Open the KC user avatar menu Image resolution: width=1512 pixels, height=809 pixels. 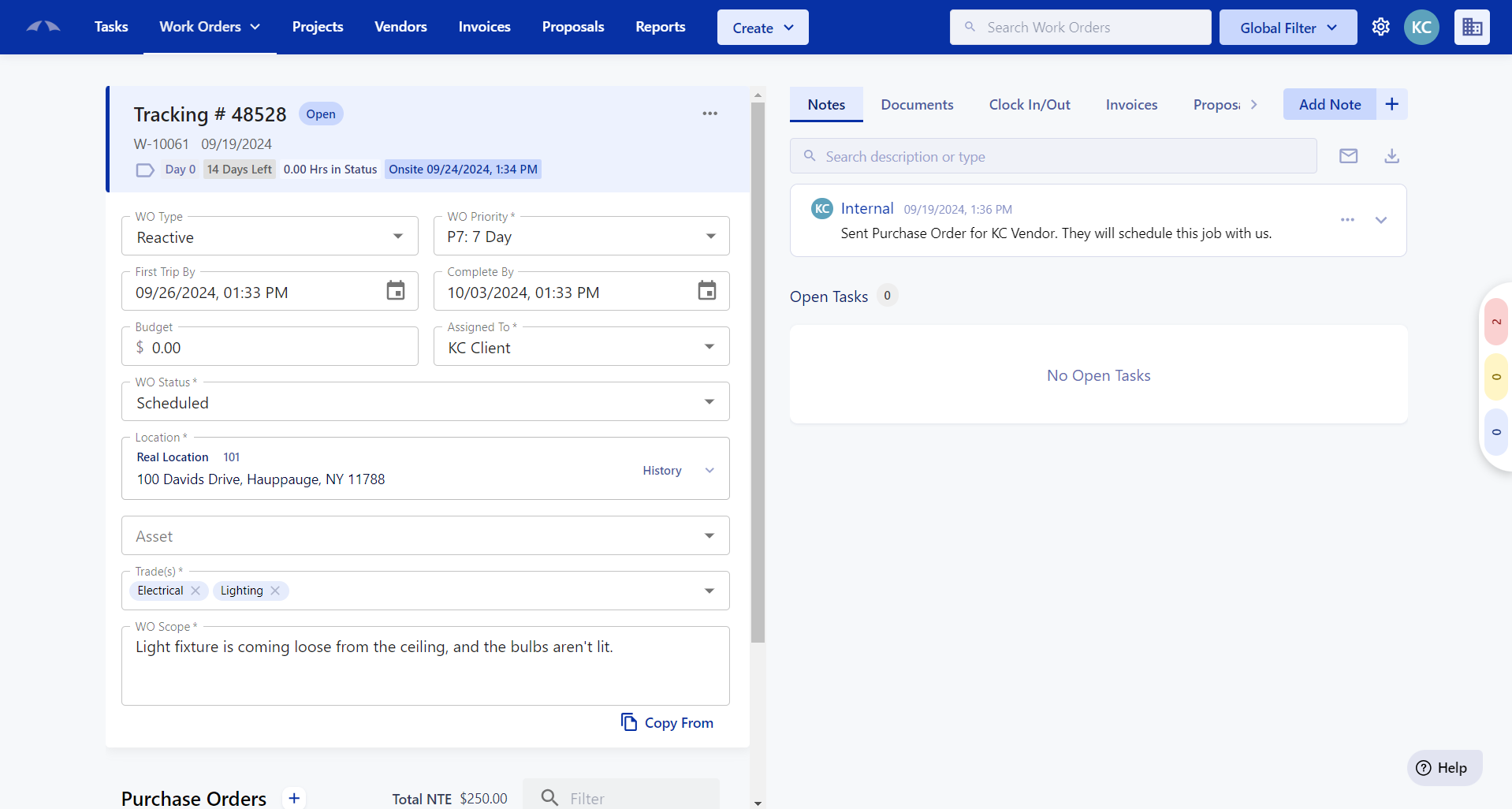(1421, 27)
